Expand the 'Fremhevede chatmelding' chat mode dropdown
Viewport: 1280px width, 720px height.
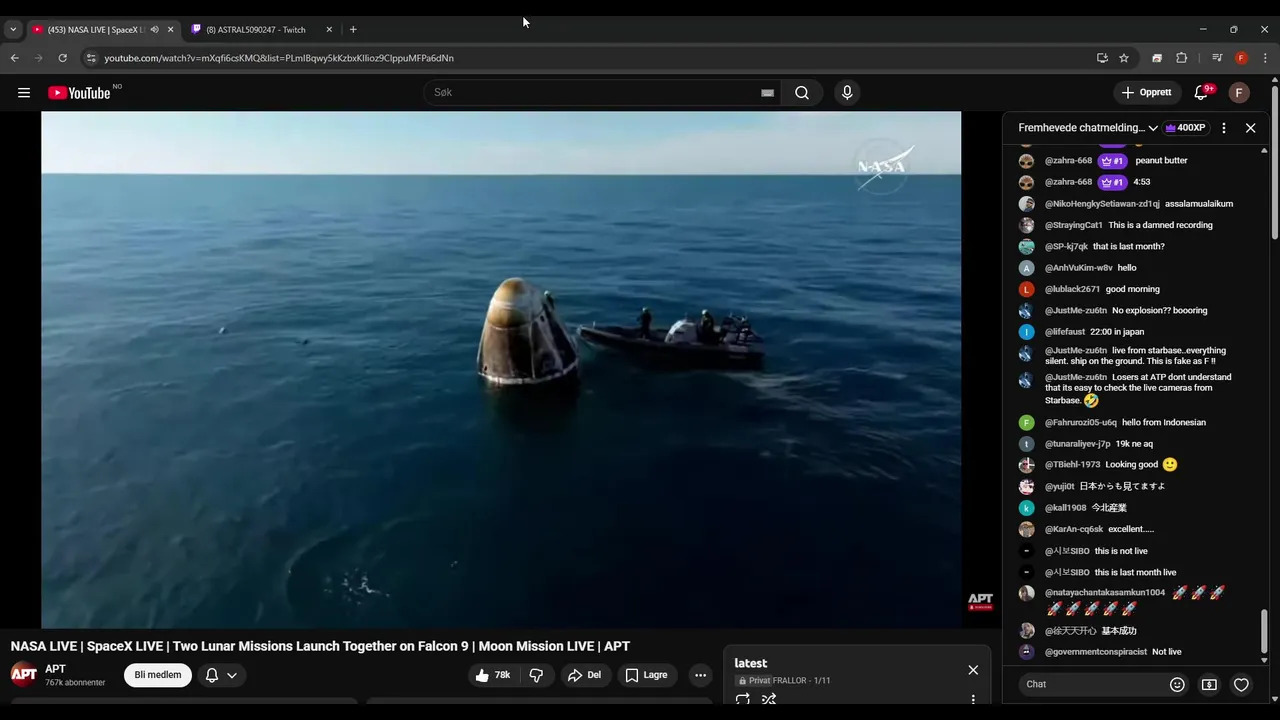click(1088, 128)
